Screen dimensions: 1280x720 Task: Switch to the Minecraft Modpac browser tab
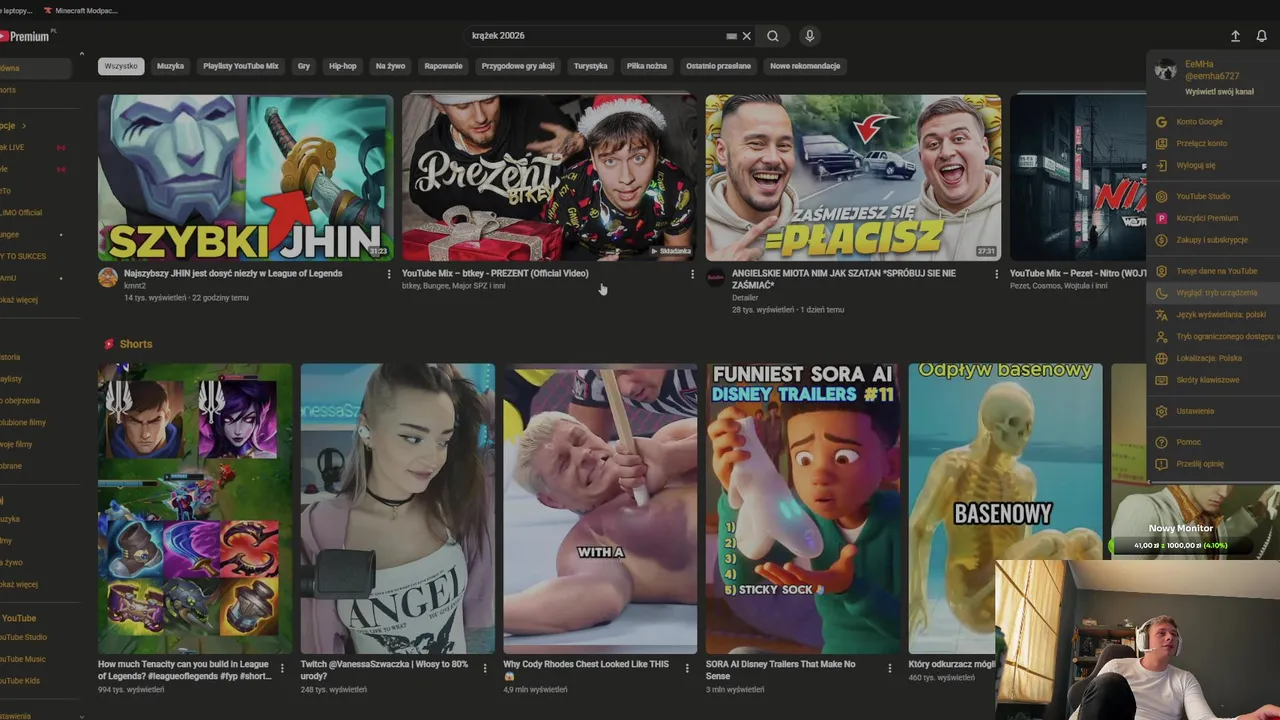tap(81, 10)
